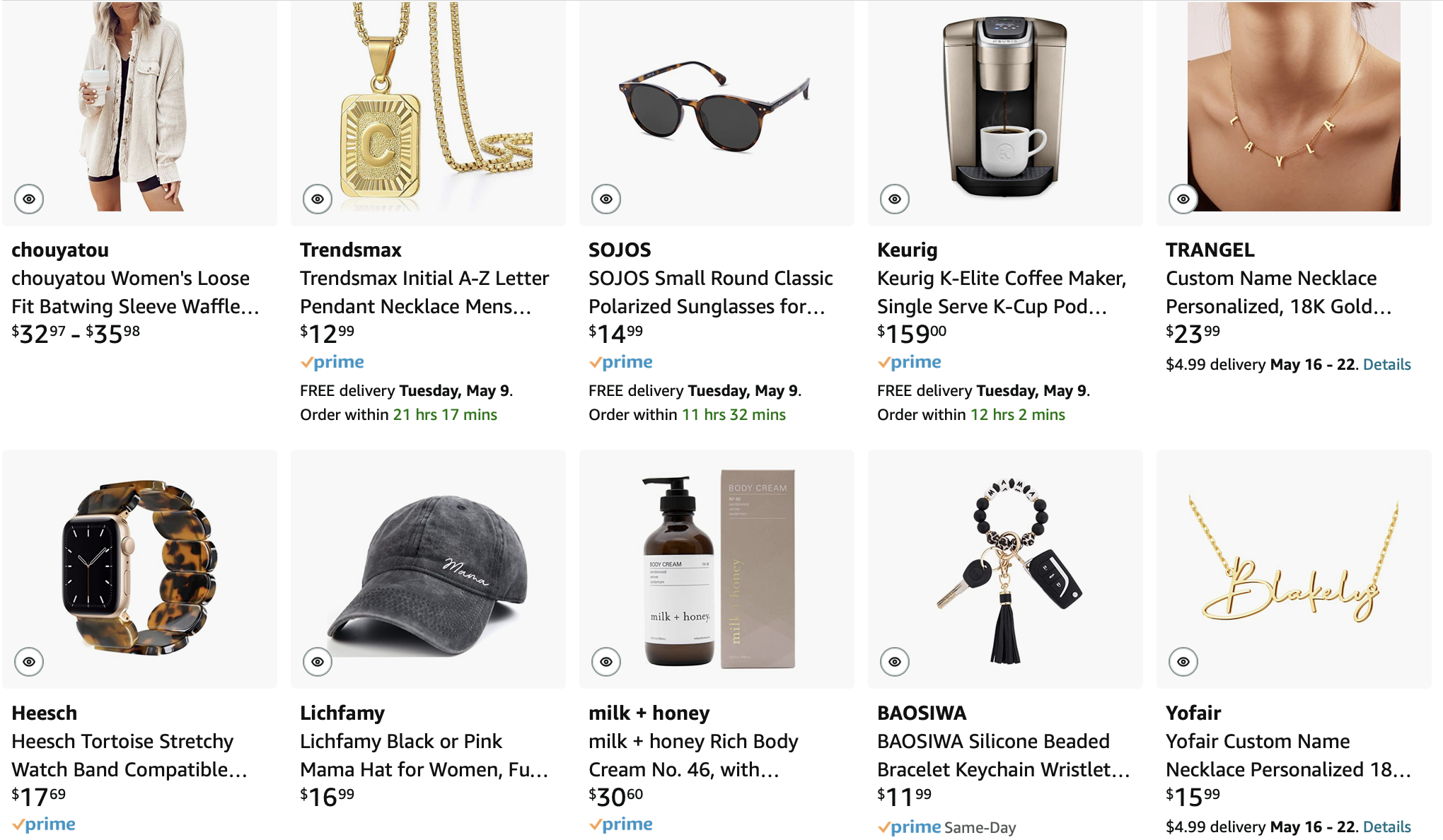This screenshot has height=840, width=1443.
Task: Click the $159.00 Keurig price
Action: tap(911, 334)
